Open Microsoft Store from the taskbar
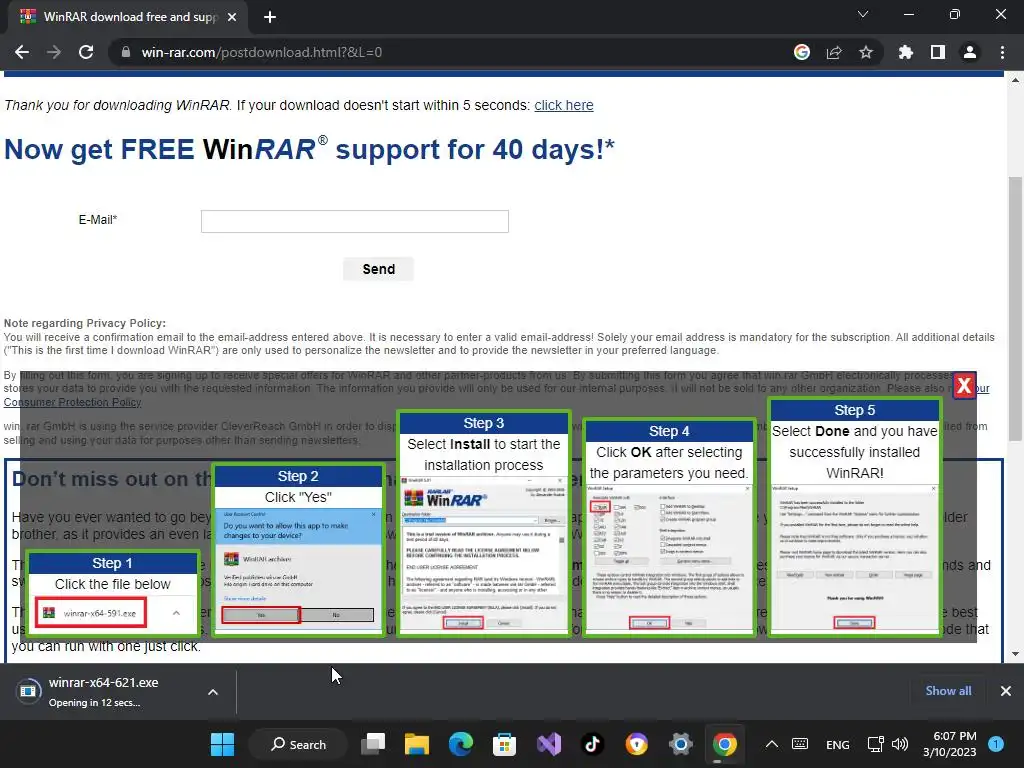The height and width of the screenshot is (768, 1024). point(504,744)
